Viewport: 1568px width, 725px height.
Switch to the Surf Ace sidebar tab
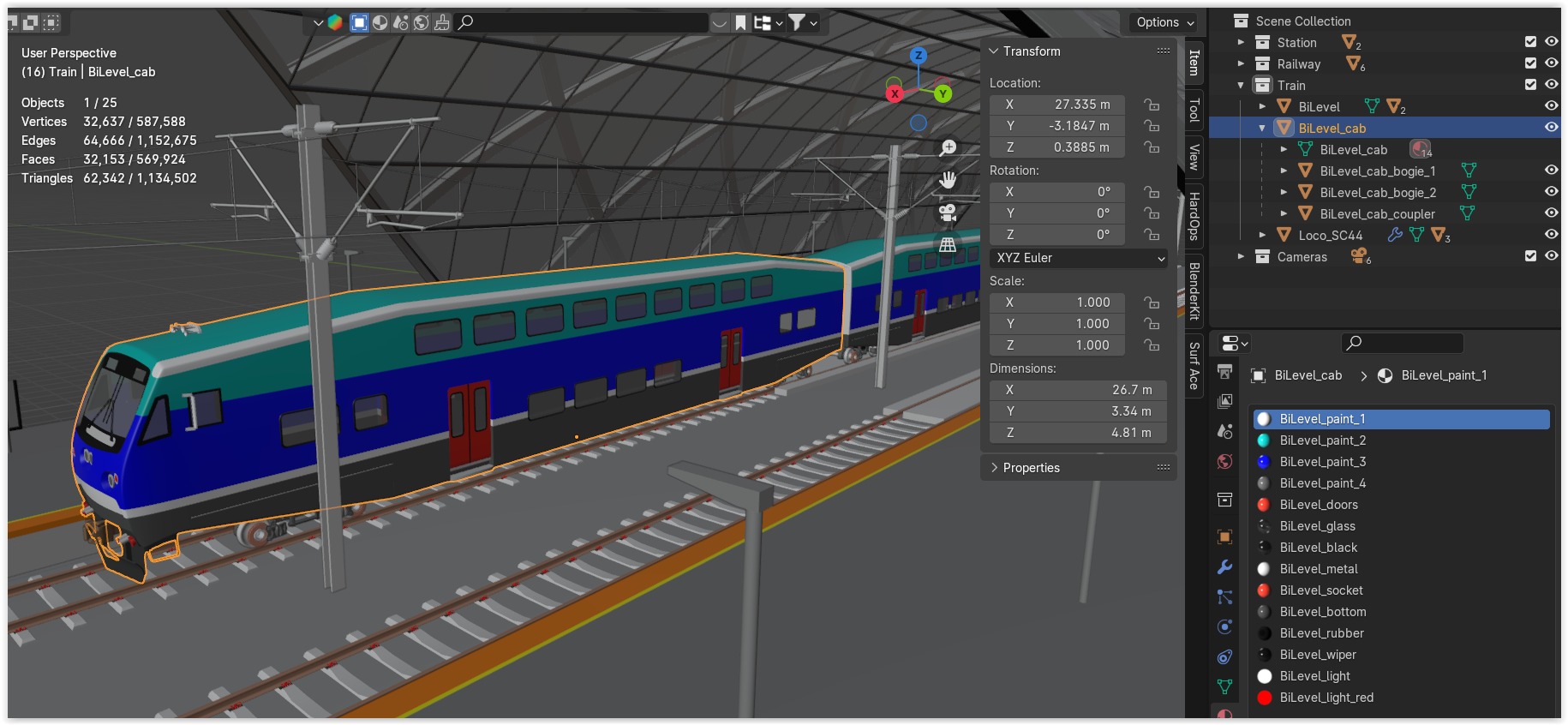[1194, 366]
